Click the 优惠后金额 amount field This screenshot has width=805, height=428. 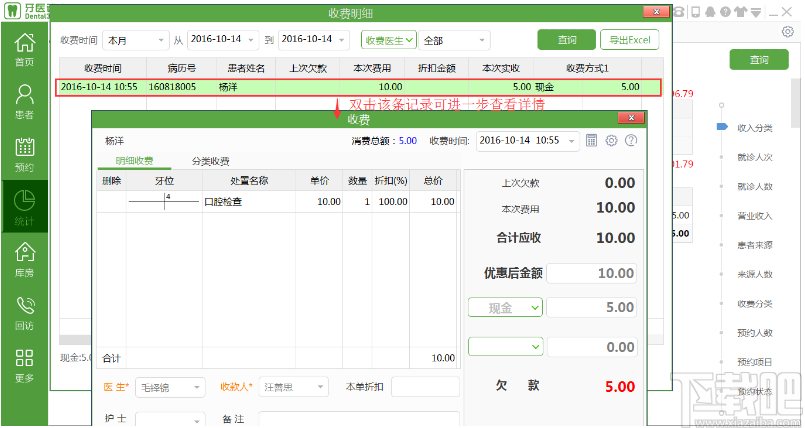[x=591, y=273]
